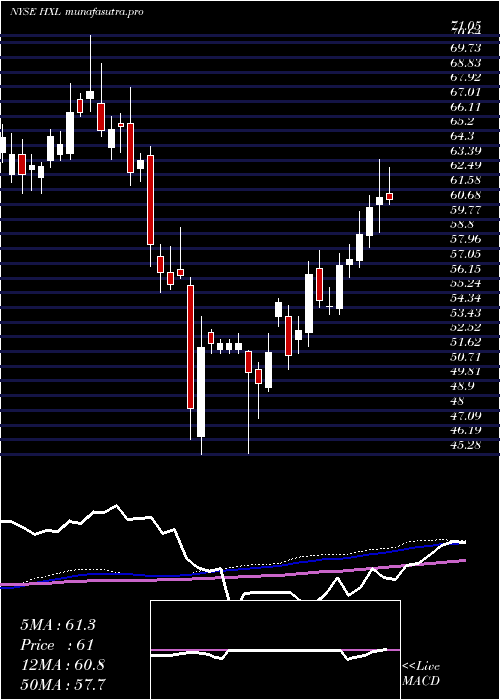
Task: Select the 53.43 axis value
Action: [466, 312]
